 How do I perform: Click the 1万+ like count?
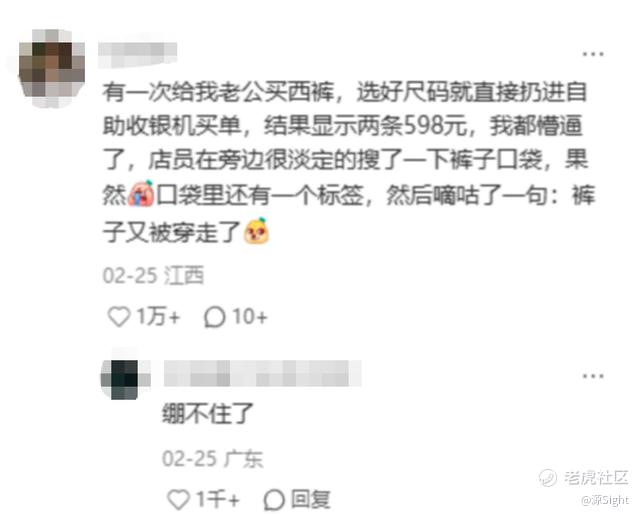(x=158, y=316)
